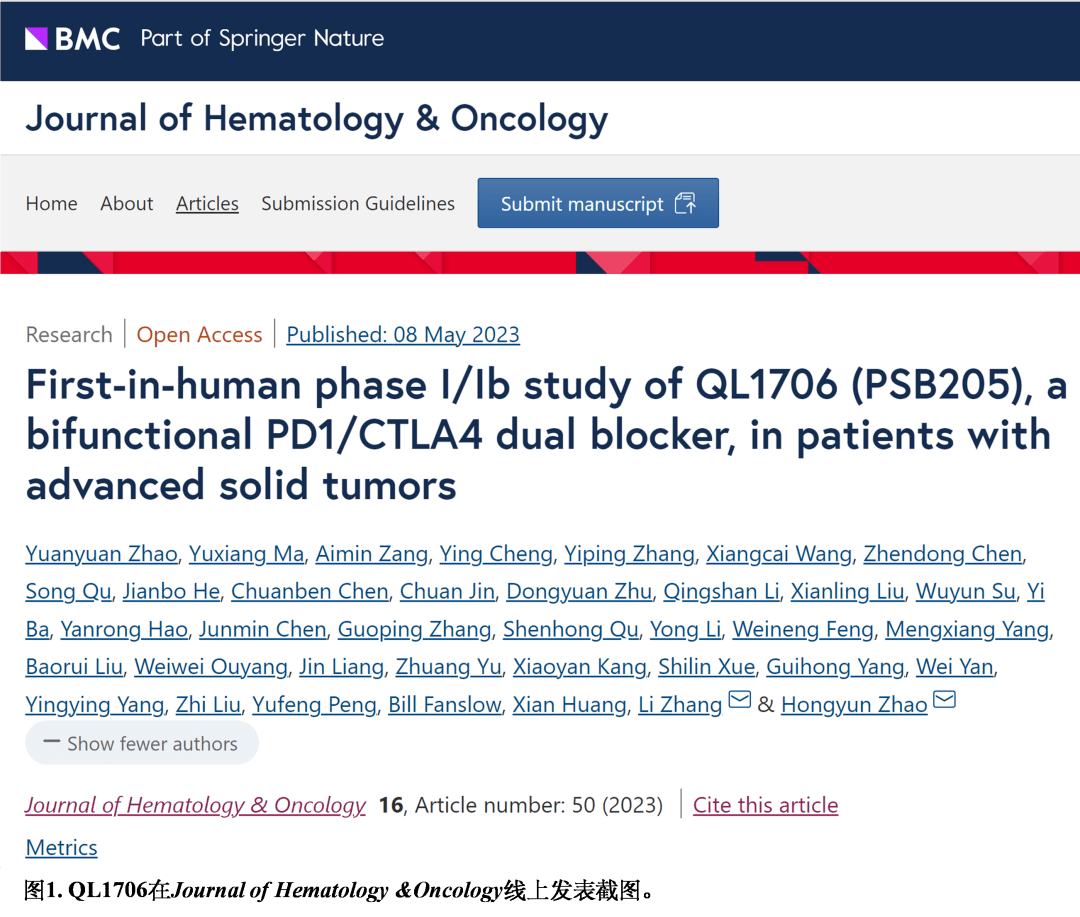This screenshot has height=917, width=1080.
Task: Select author Bill Fanslow's name
Action: 445,705
